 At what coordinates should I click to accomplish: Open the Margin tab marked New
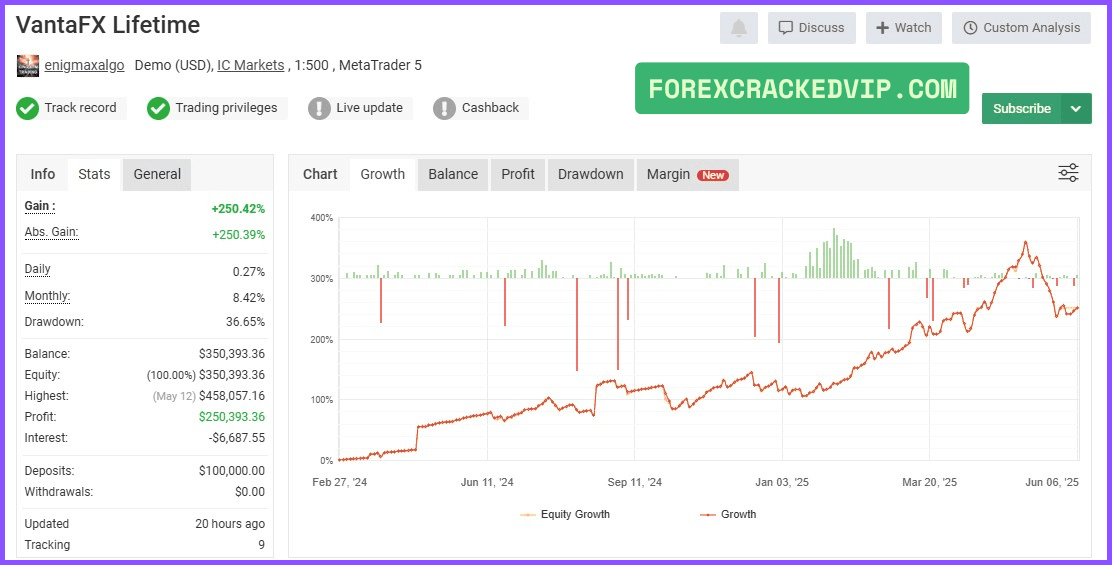(x=687, y=174)
